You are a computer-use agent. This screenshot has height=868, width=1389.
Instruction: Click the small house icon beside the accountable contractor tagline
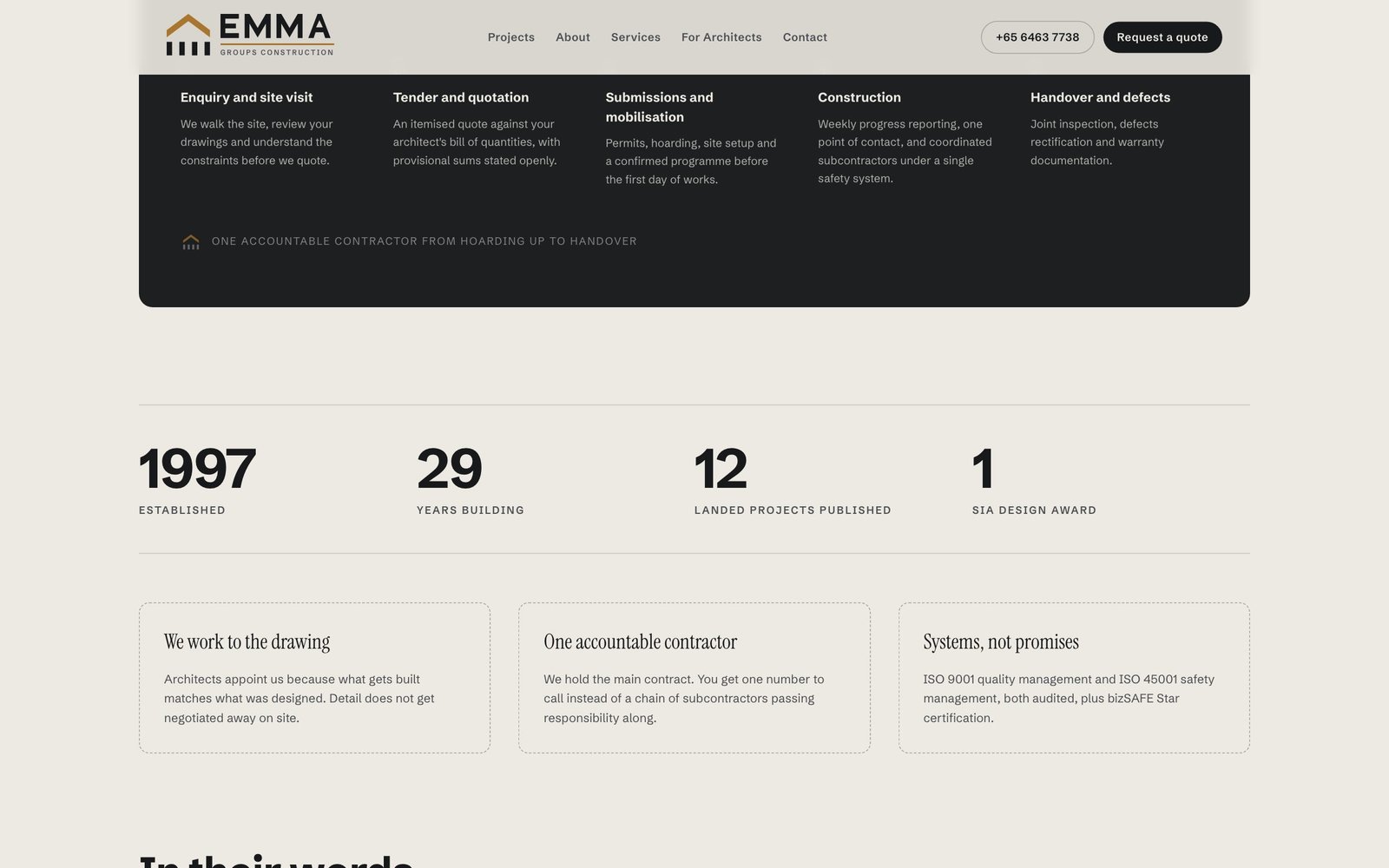pos(191,241)
